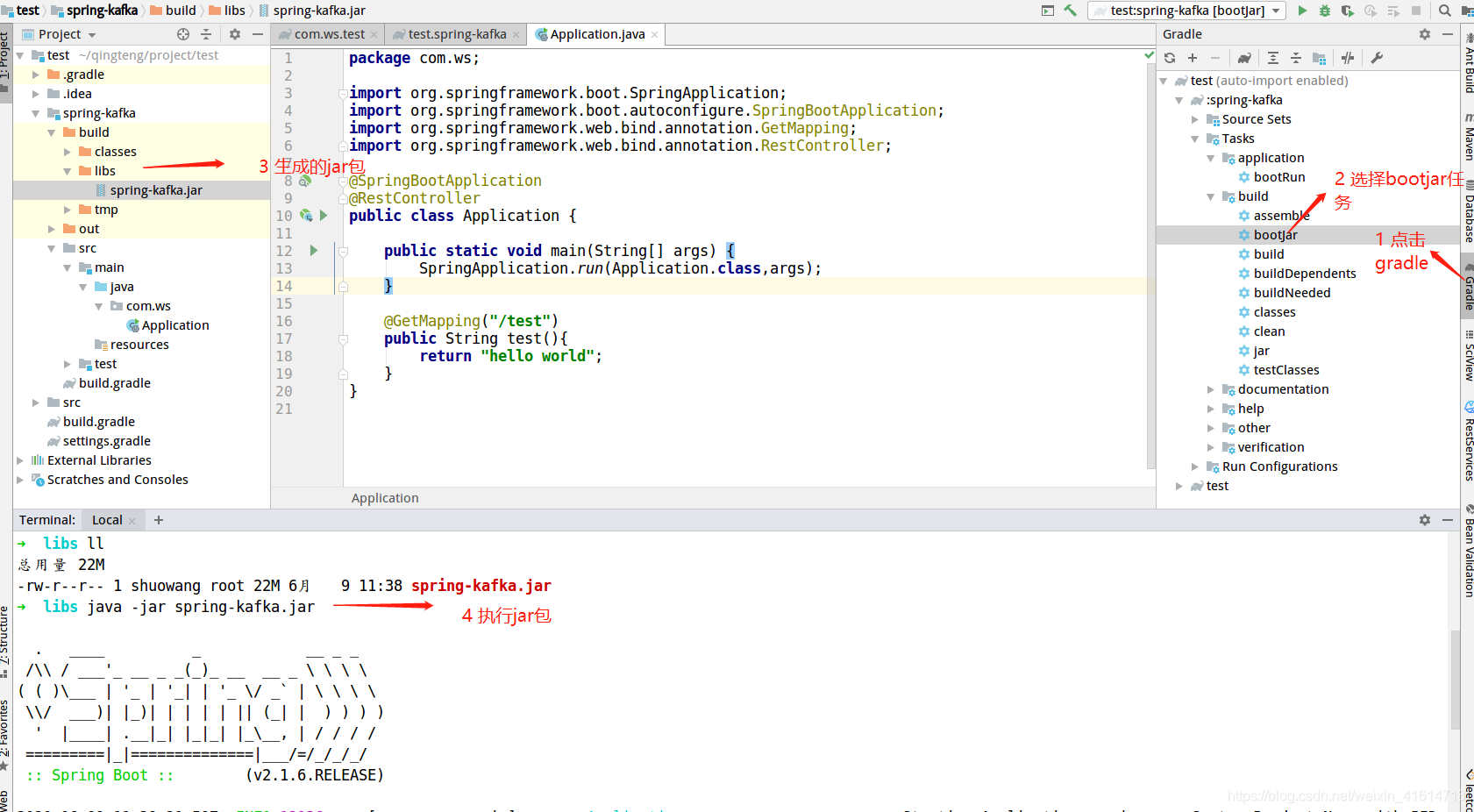Open the Terminal panel gear settings
The image size is (1474, 812).
1425,520
